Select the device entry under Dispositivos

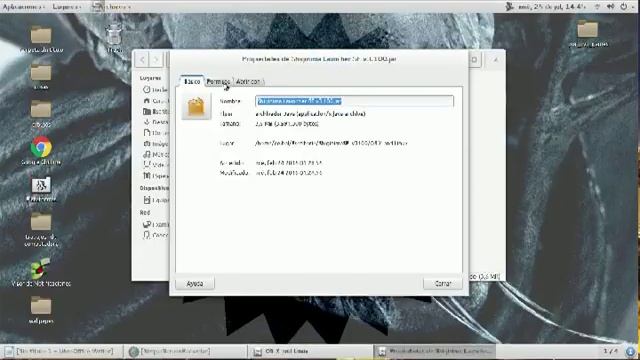pos(155,200)
